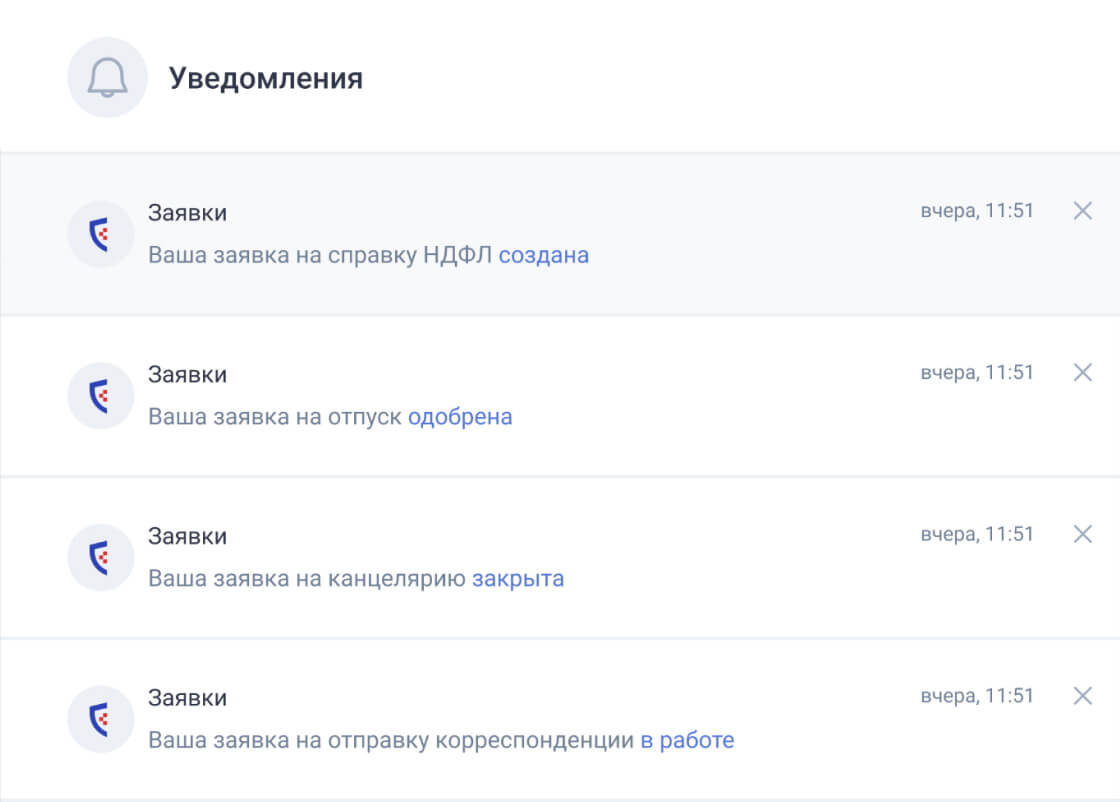1120x802 pixels.
Task: Click the "Уведомления" header title
Action: pyautogui.click(x=265, y=78)
